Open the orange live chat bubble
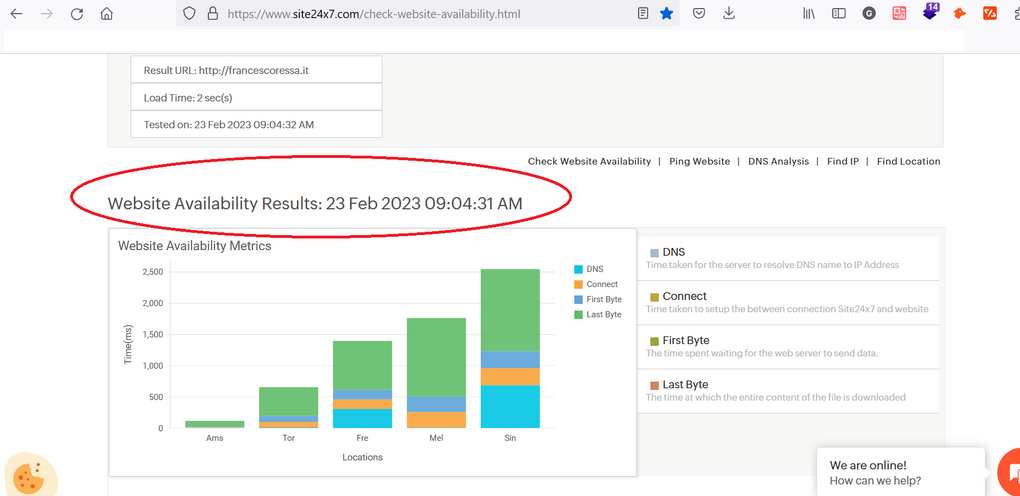 tap(1010, 473)
